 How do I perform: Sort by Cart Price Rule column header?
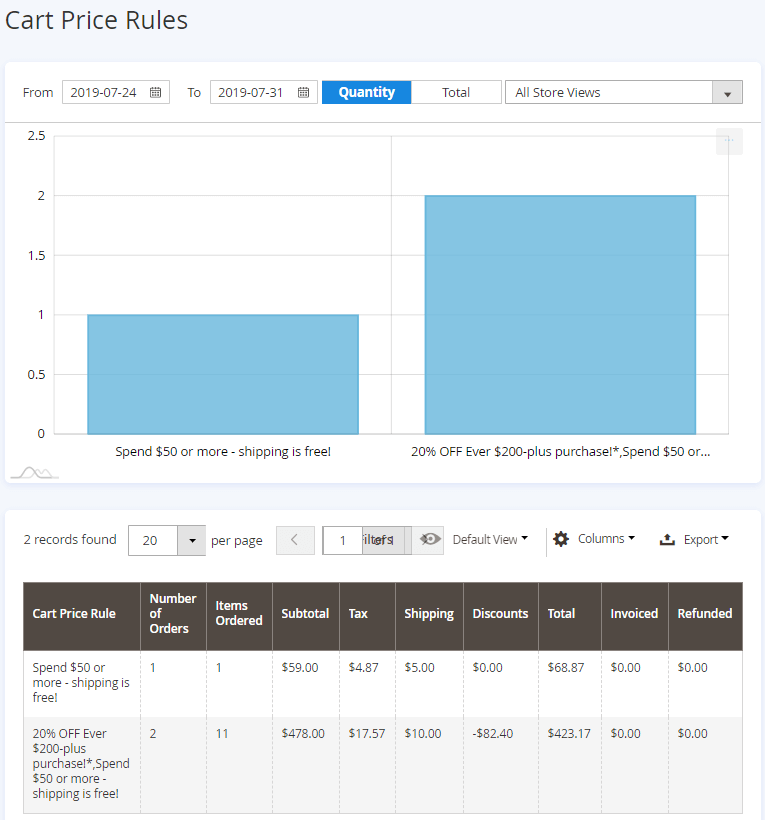tap(82, 614)
